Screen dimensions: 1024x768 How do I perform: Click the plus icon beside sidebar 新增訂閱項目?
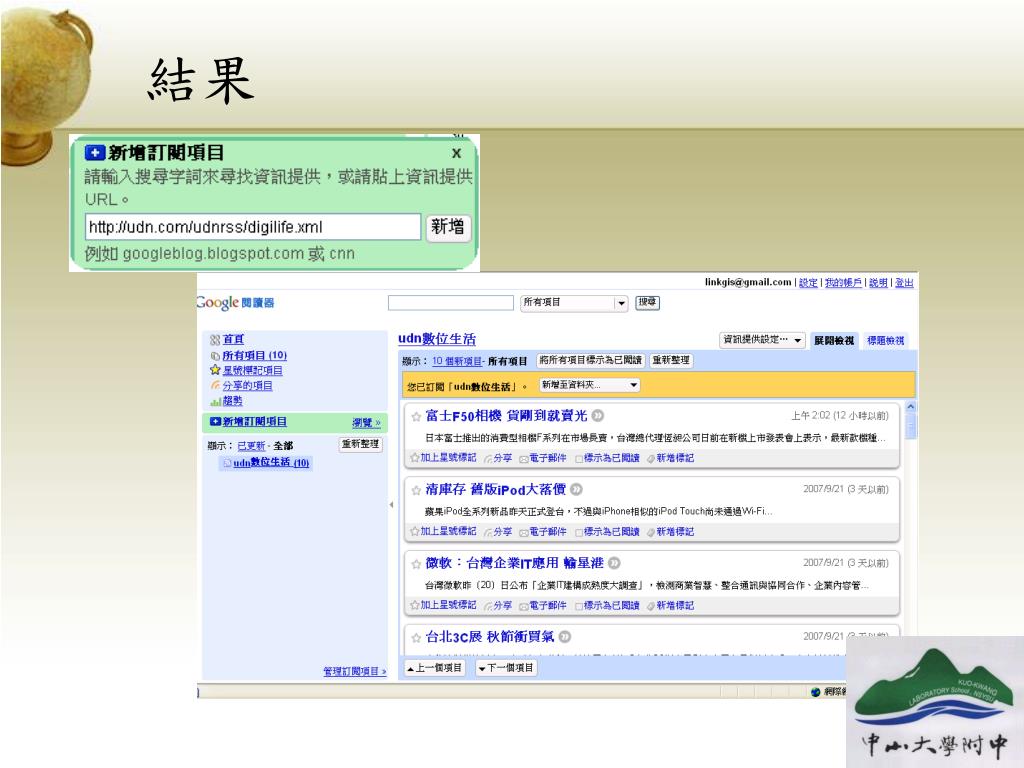tap(215, 422)
